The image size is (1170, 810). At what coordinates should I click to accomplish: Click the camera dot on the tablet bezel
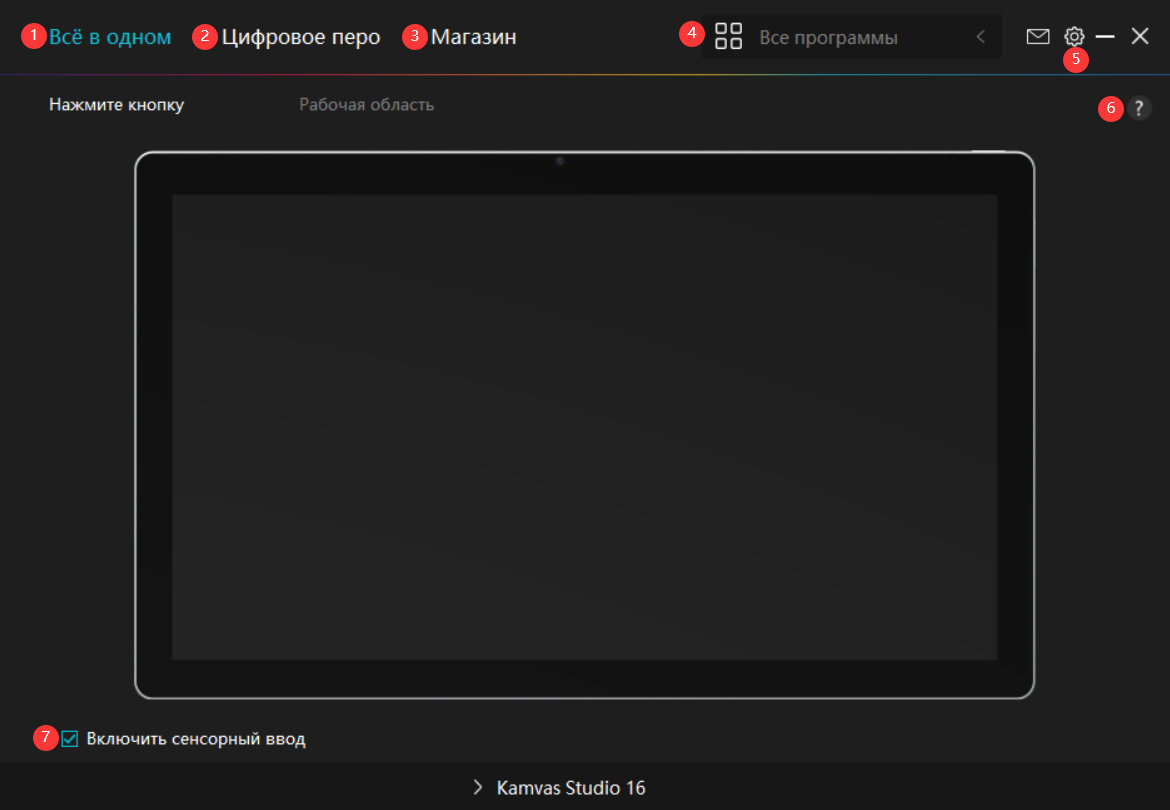pos(560,161)
